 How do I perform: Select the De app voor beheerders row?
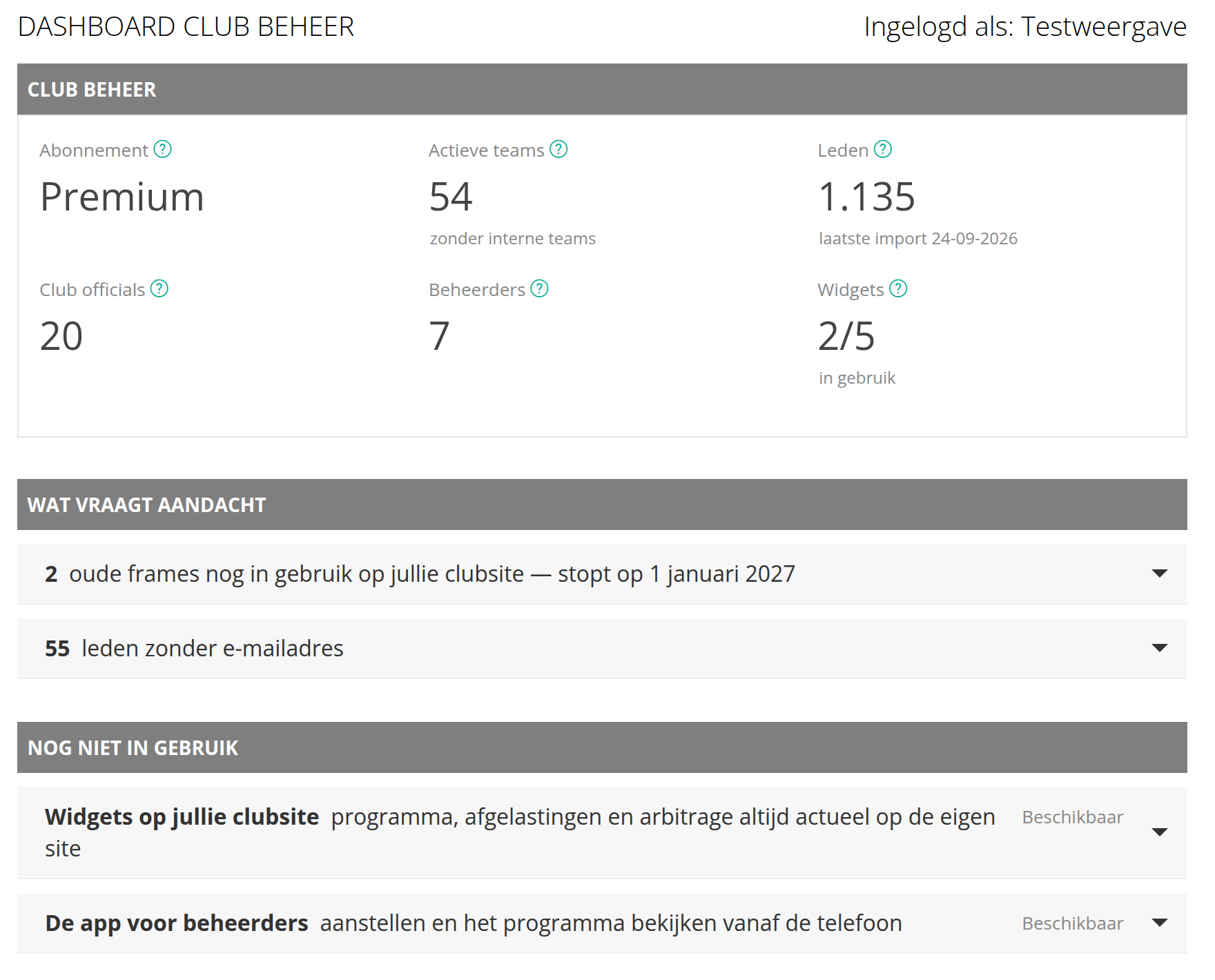point(602,923)
